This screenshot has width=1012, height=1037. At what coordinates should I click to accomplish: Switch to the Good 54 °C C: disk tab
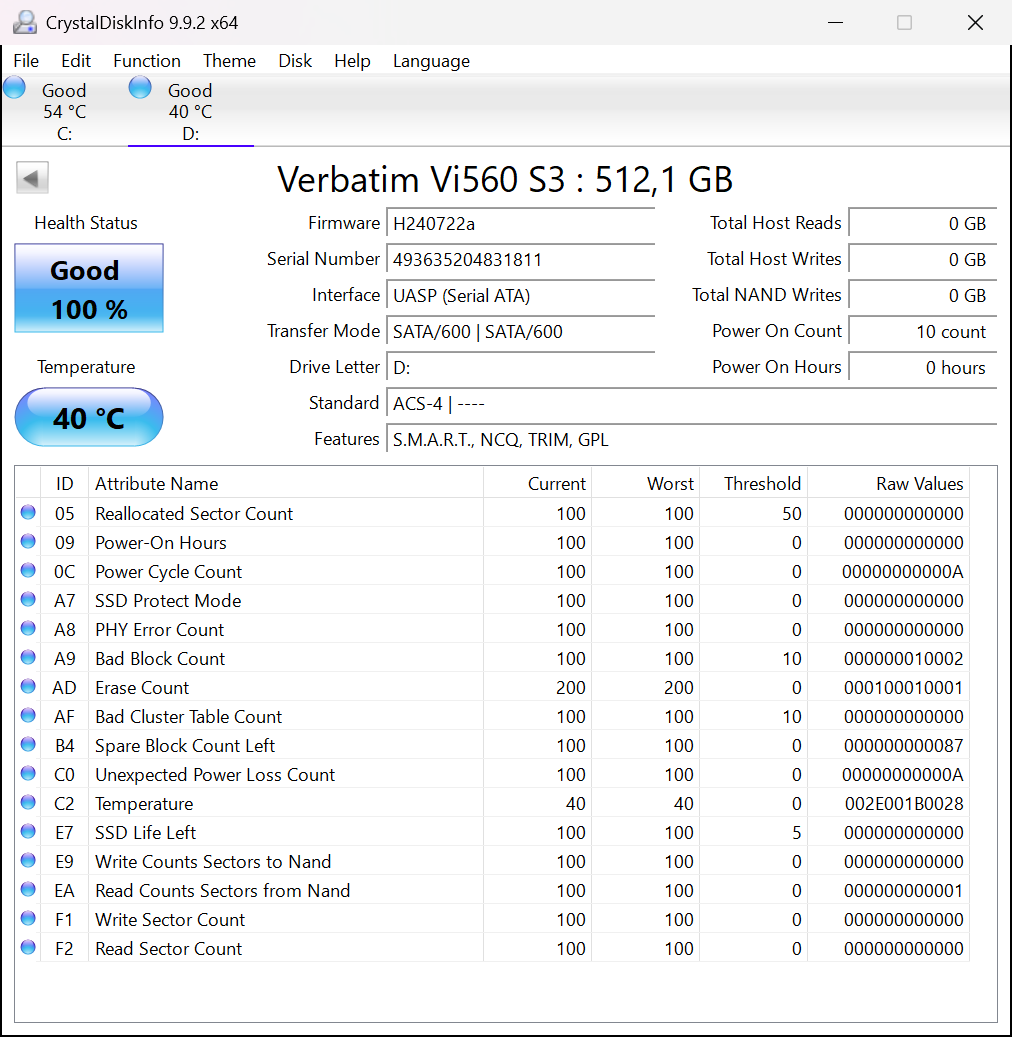click(x=65, y=111)
